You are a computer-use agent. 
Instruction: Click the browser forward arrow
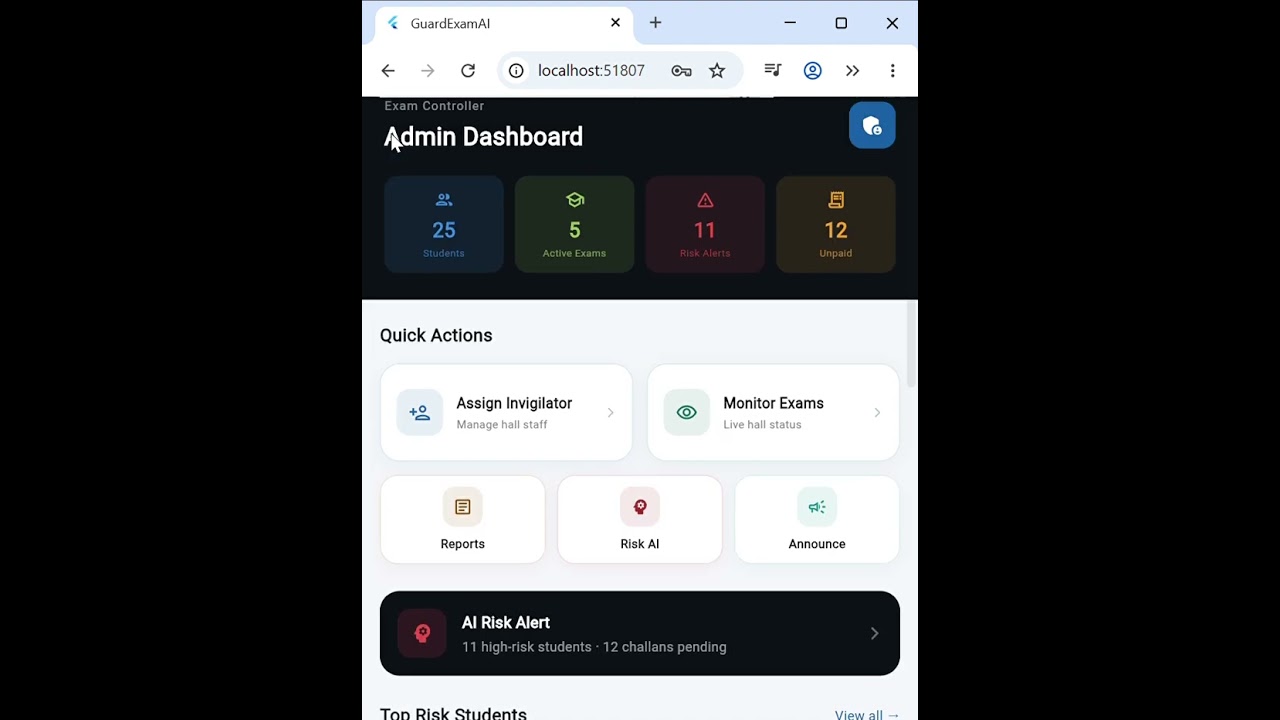point(428,70)
